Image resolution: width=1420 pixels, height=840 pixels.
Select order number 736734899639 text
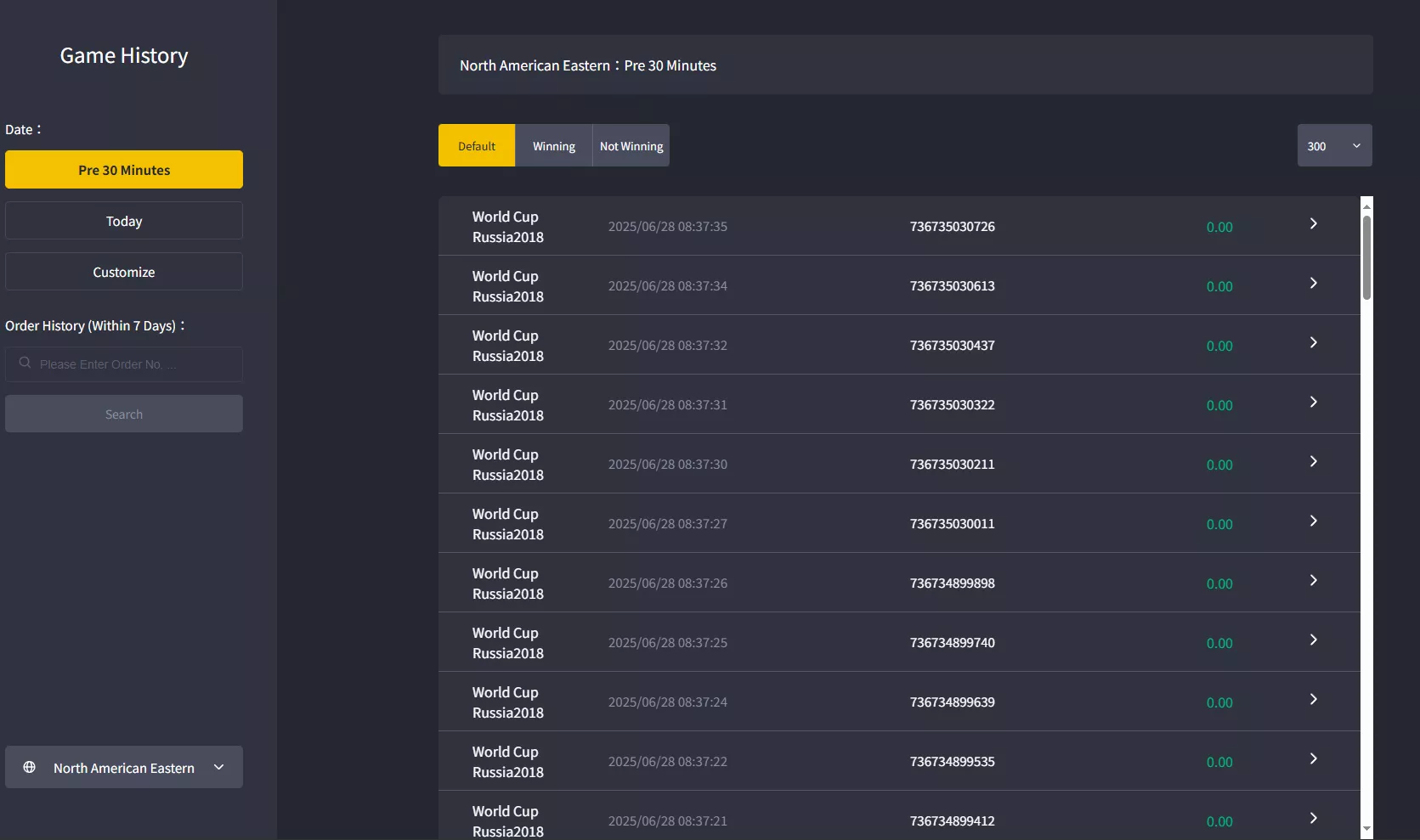[952, 702]
